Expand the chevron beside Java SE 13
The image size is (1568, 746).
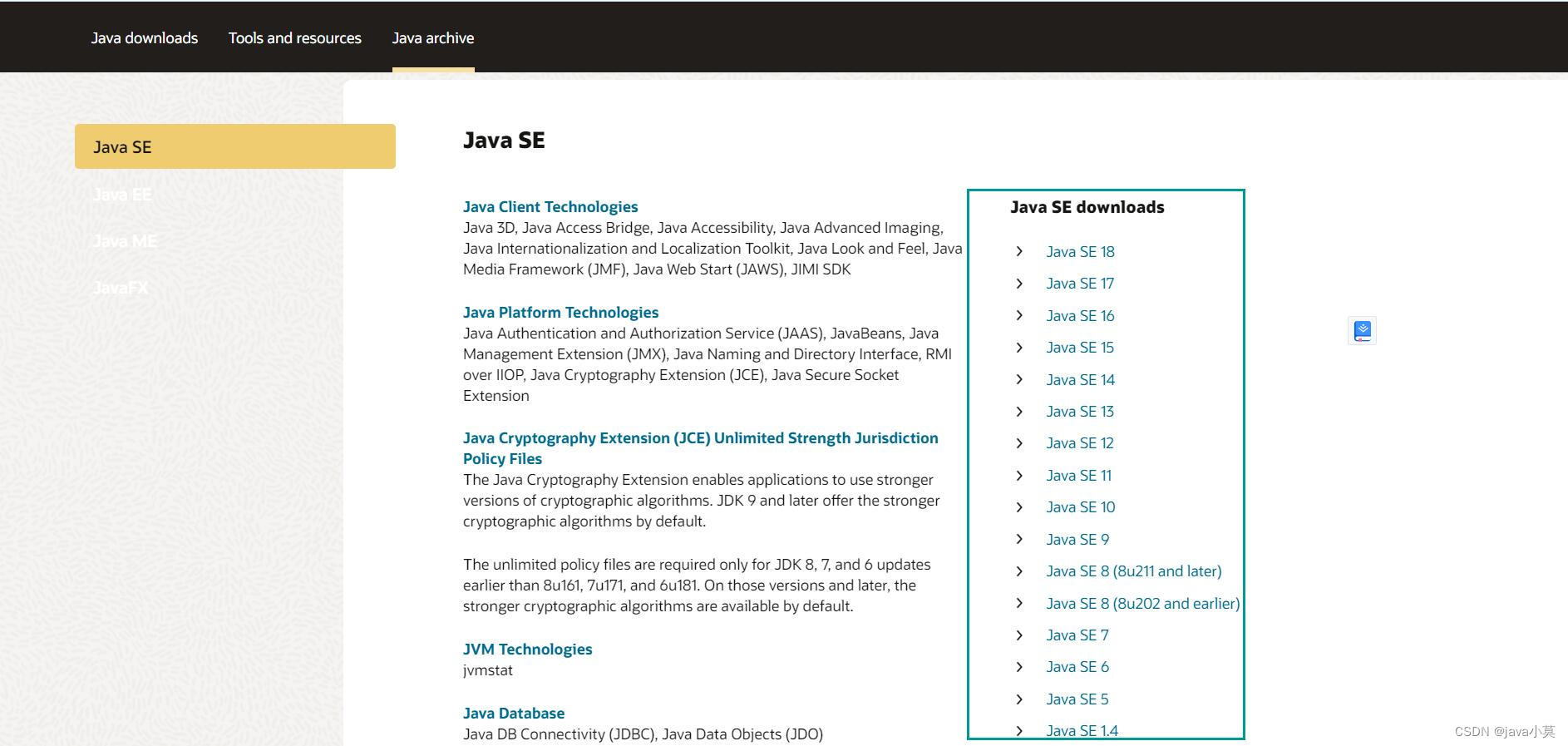coord(1019,412)
